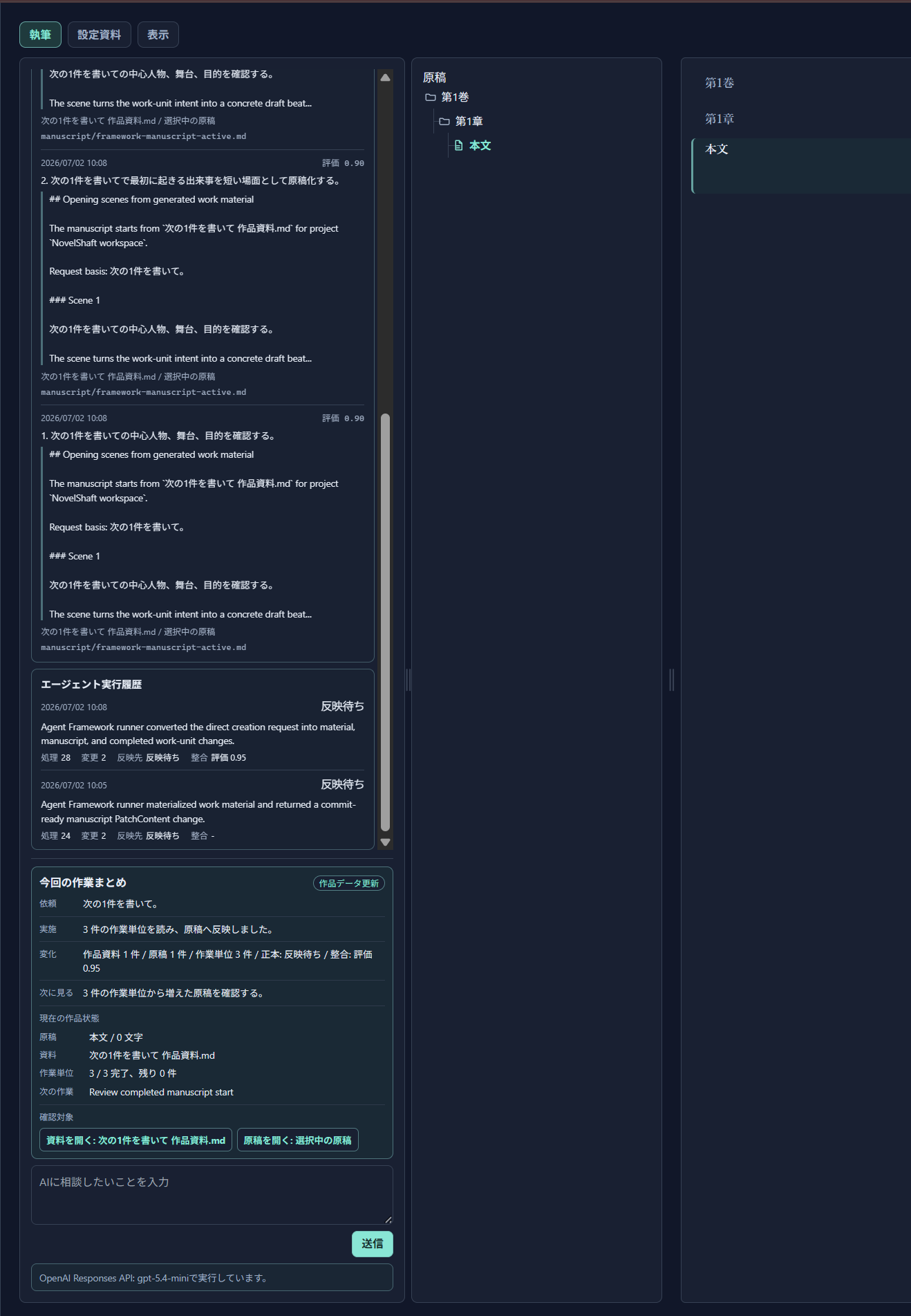Click the scroll up arrow in history panel
The width and height of the screenshot is (911, 1316).
click(386, 77)
